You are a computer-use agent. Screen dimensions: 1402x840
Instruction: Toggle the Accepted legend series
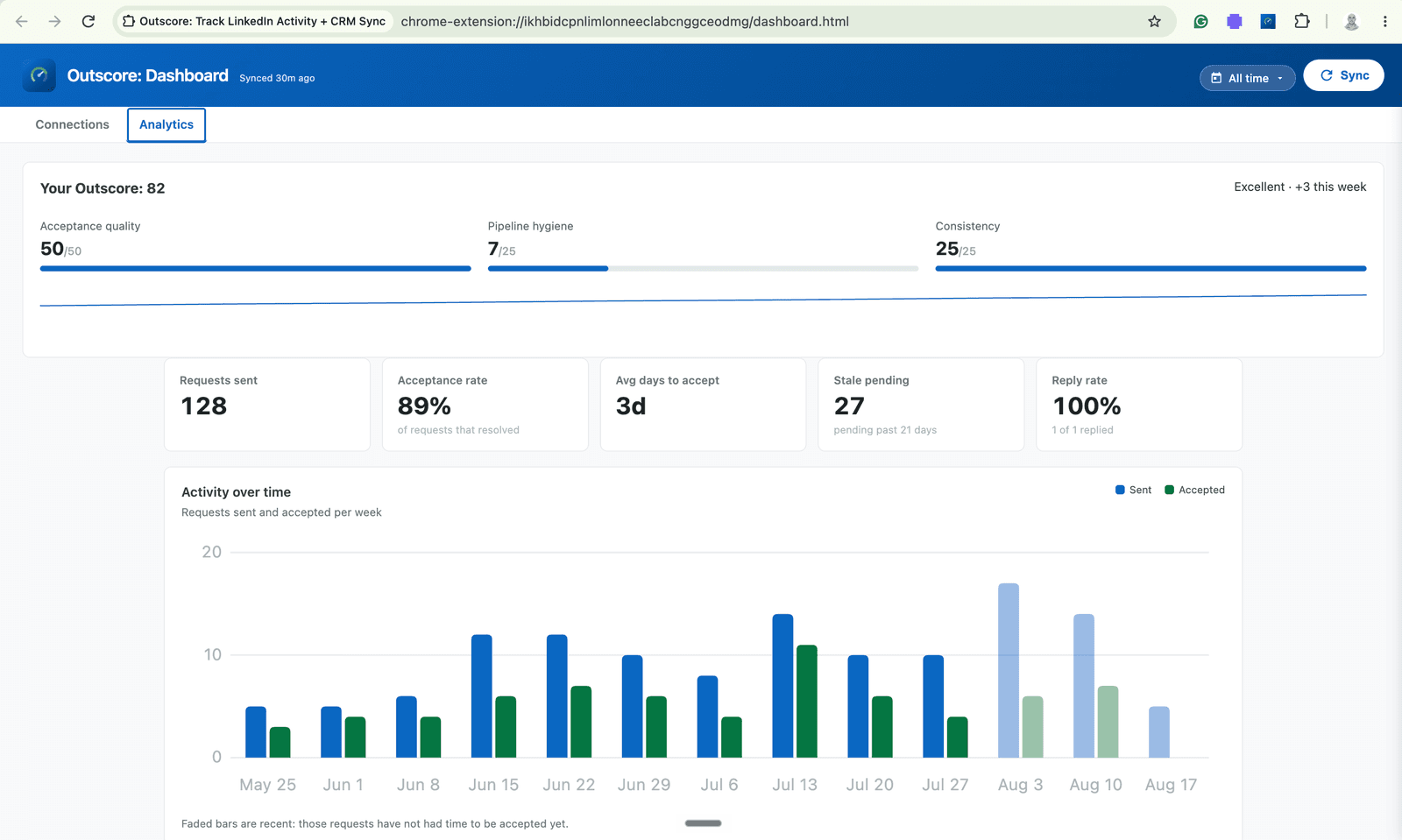[1194, 490]
